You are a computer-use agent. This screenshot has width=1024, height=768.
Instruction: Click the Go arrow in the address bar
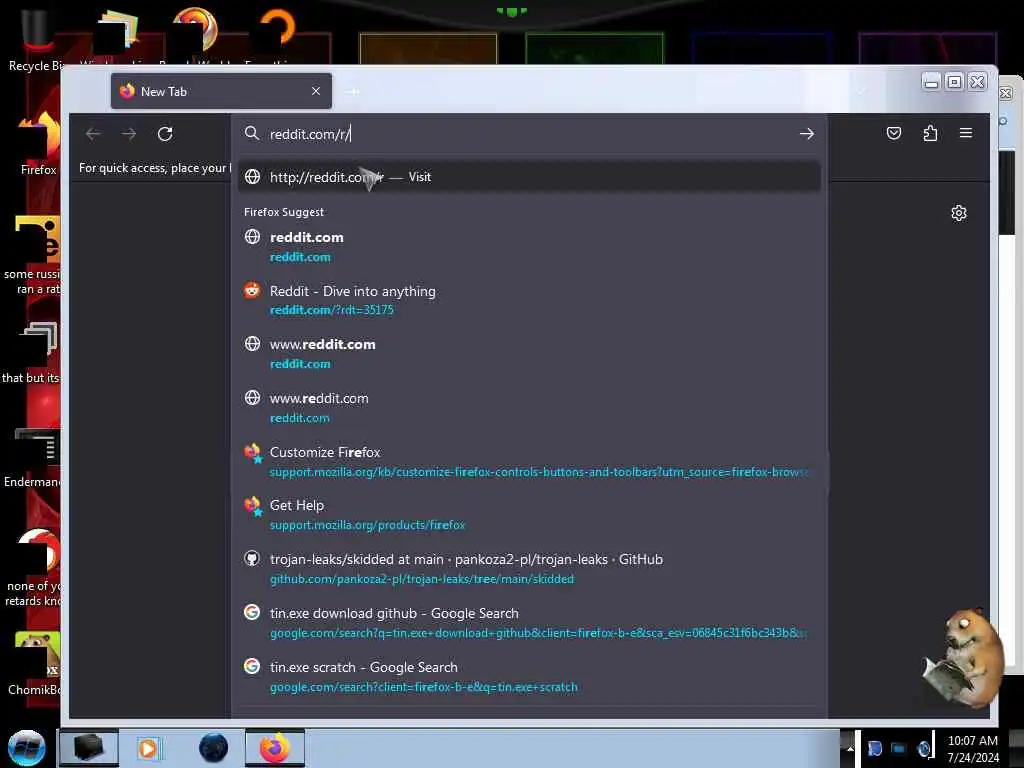tap(807, 134)
